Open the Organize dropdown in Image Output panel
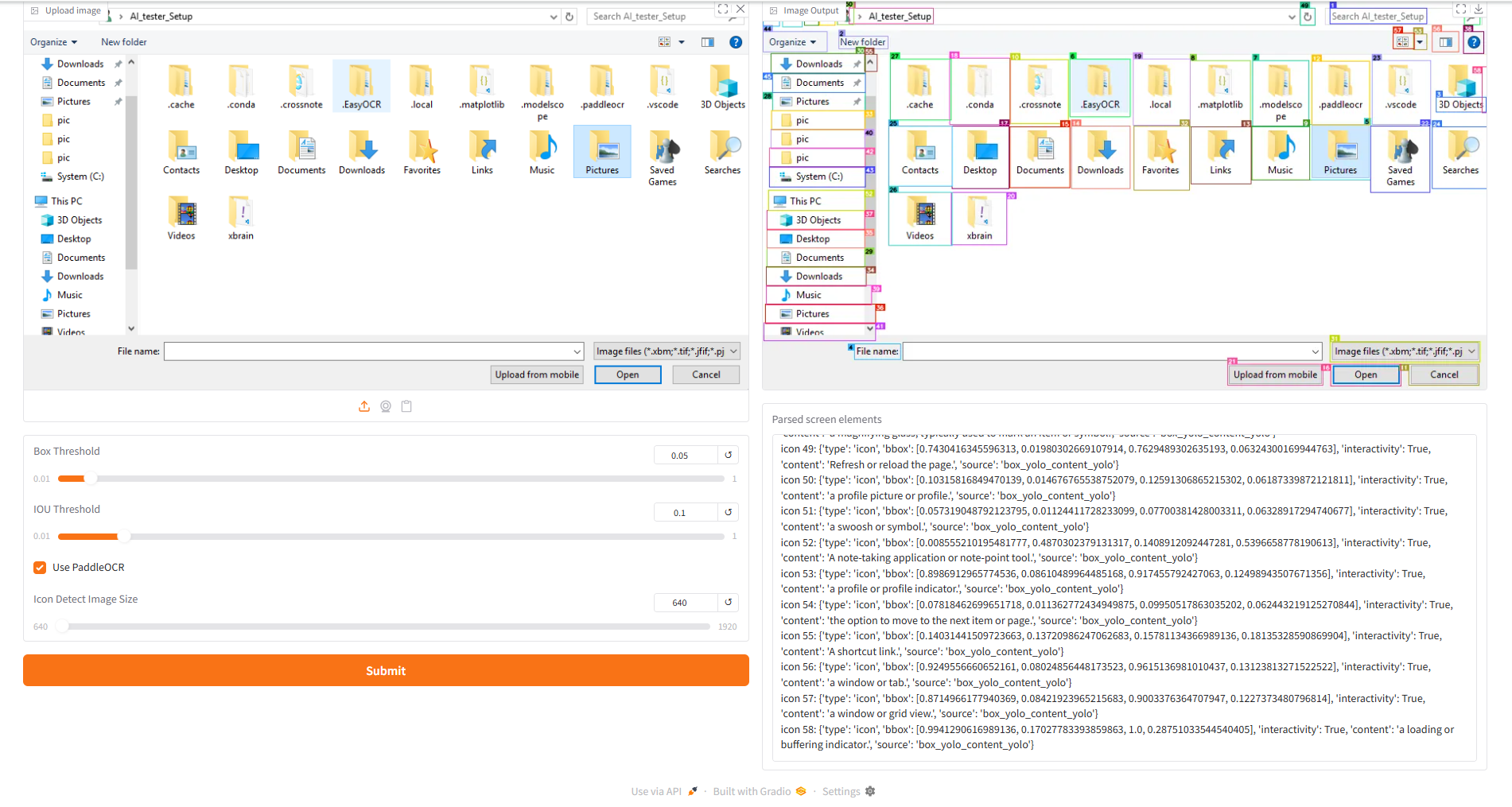Viewport: 1512px width, 807px height. pos(793,42)
